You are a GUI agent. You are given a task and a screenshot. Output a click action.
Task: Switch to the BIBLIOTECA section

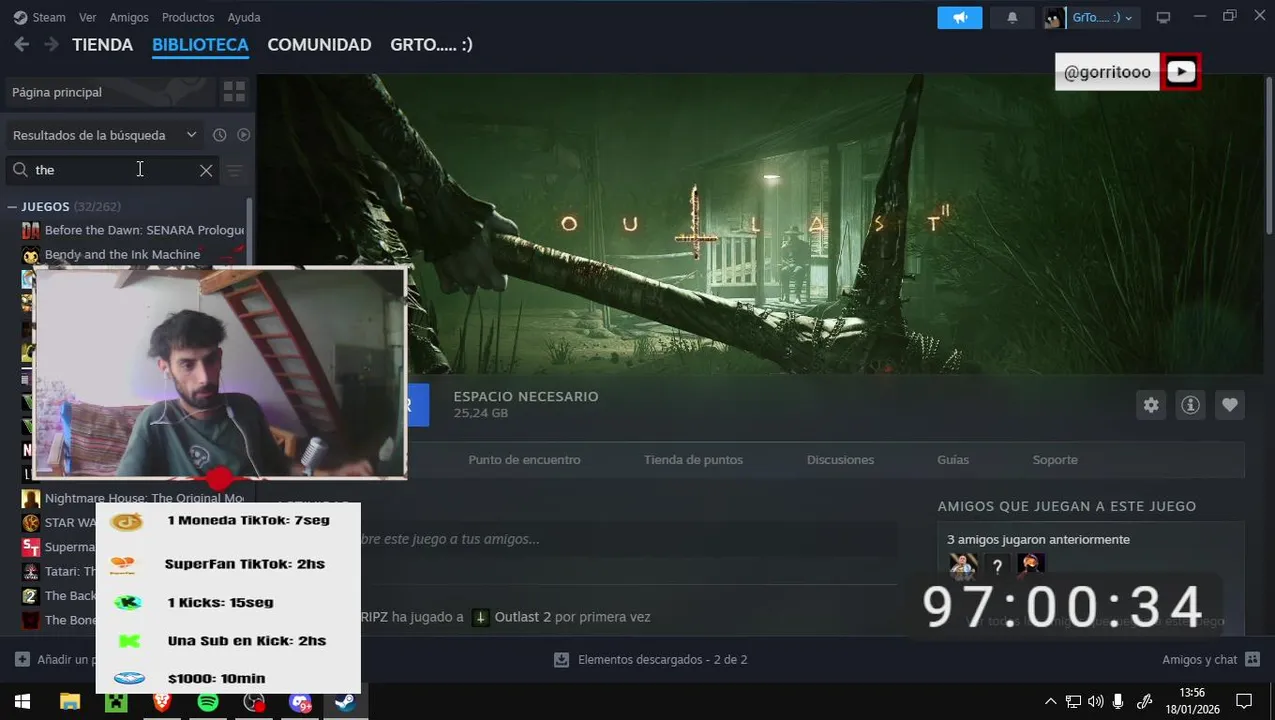[200, 45]
